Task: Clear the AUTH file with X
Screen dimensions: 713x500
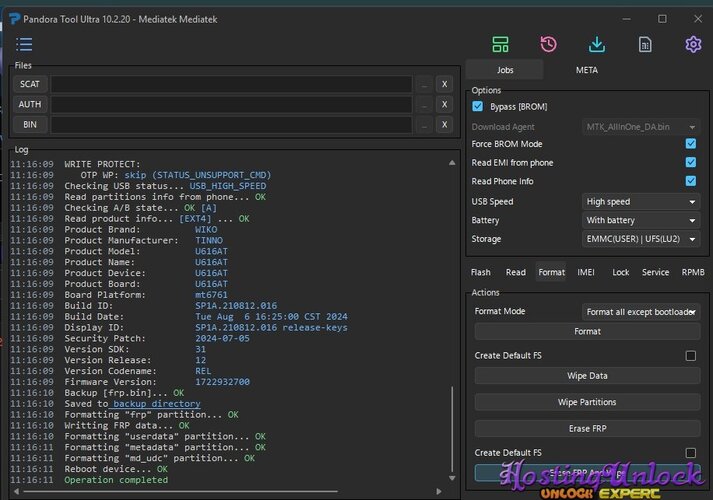Action: coord(444,104)
